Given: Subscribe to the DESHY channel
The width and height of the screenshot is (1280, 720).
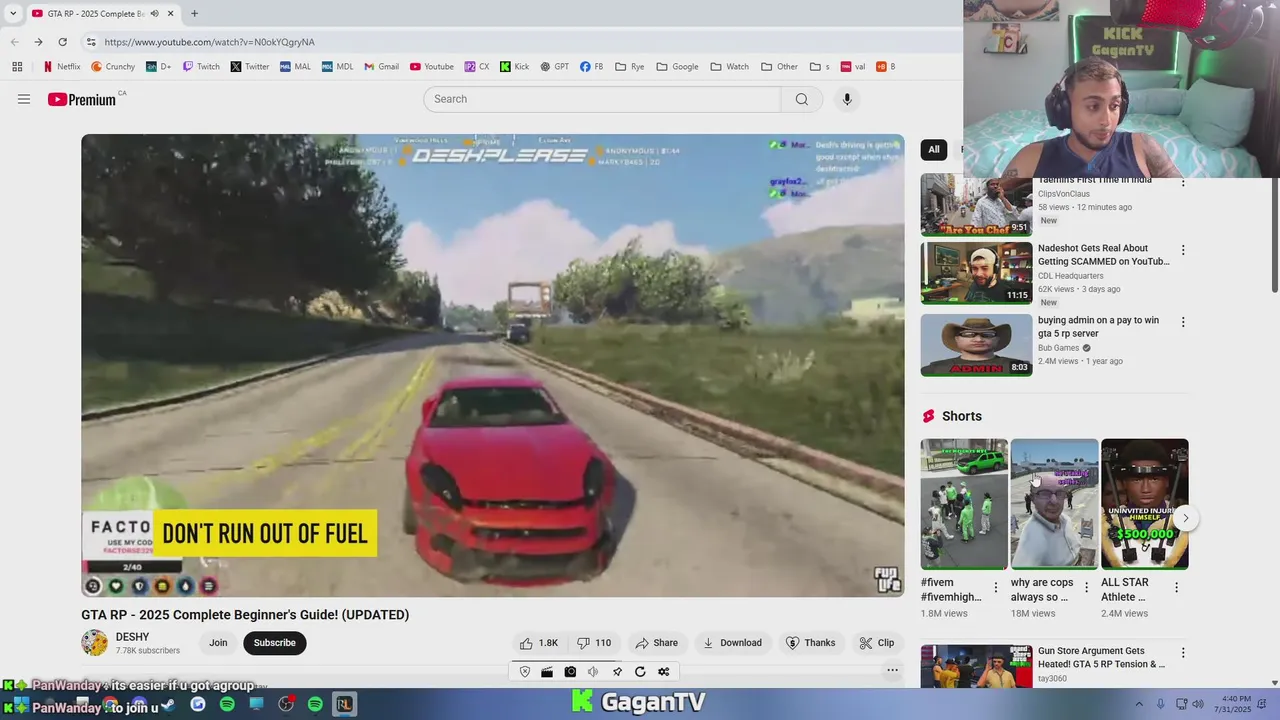Looking at the screenshot, I should point(274,643).
